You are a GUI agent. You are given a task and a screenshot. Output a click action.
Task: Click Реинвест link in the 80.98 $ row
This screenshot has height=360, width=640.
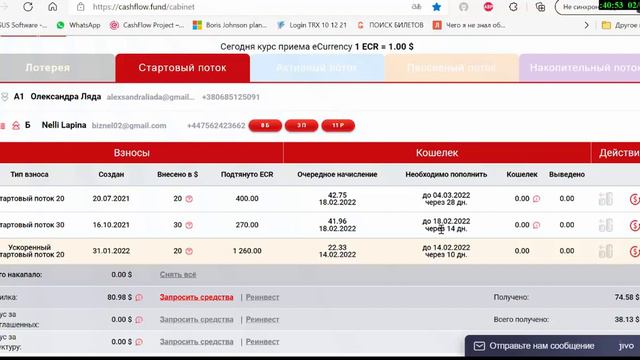pyautogui.click(x=262, y=297)
